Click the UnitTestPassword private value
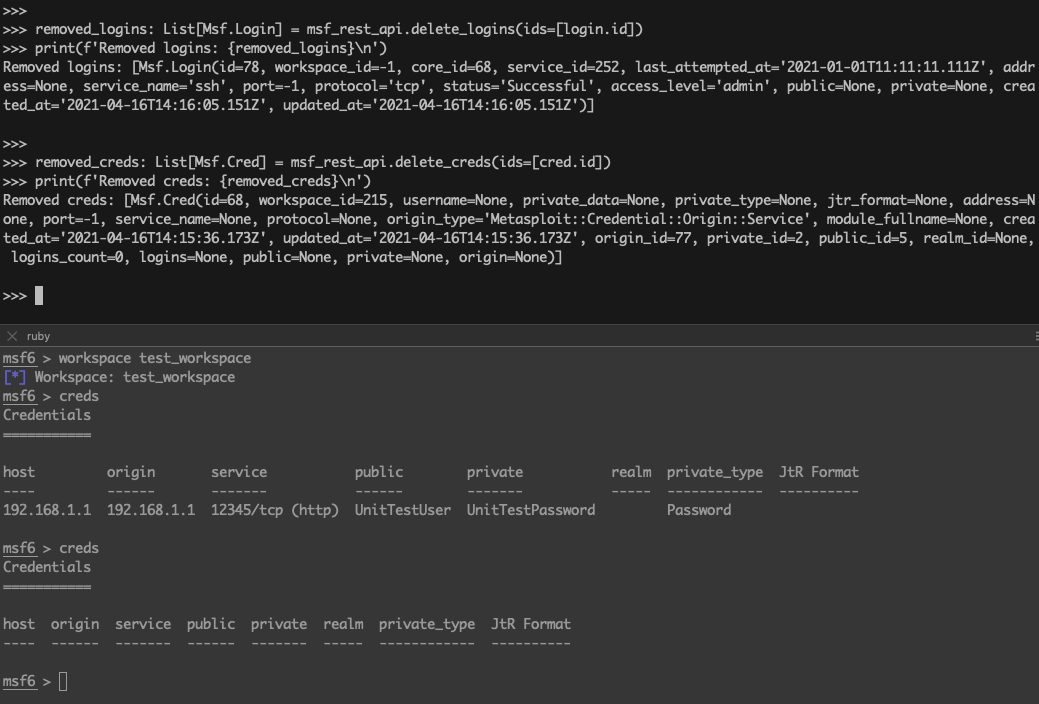Viewport: 1039px width, 704px height. [x=530, y=510]
